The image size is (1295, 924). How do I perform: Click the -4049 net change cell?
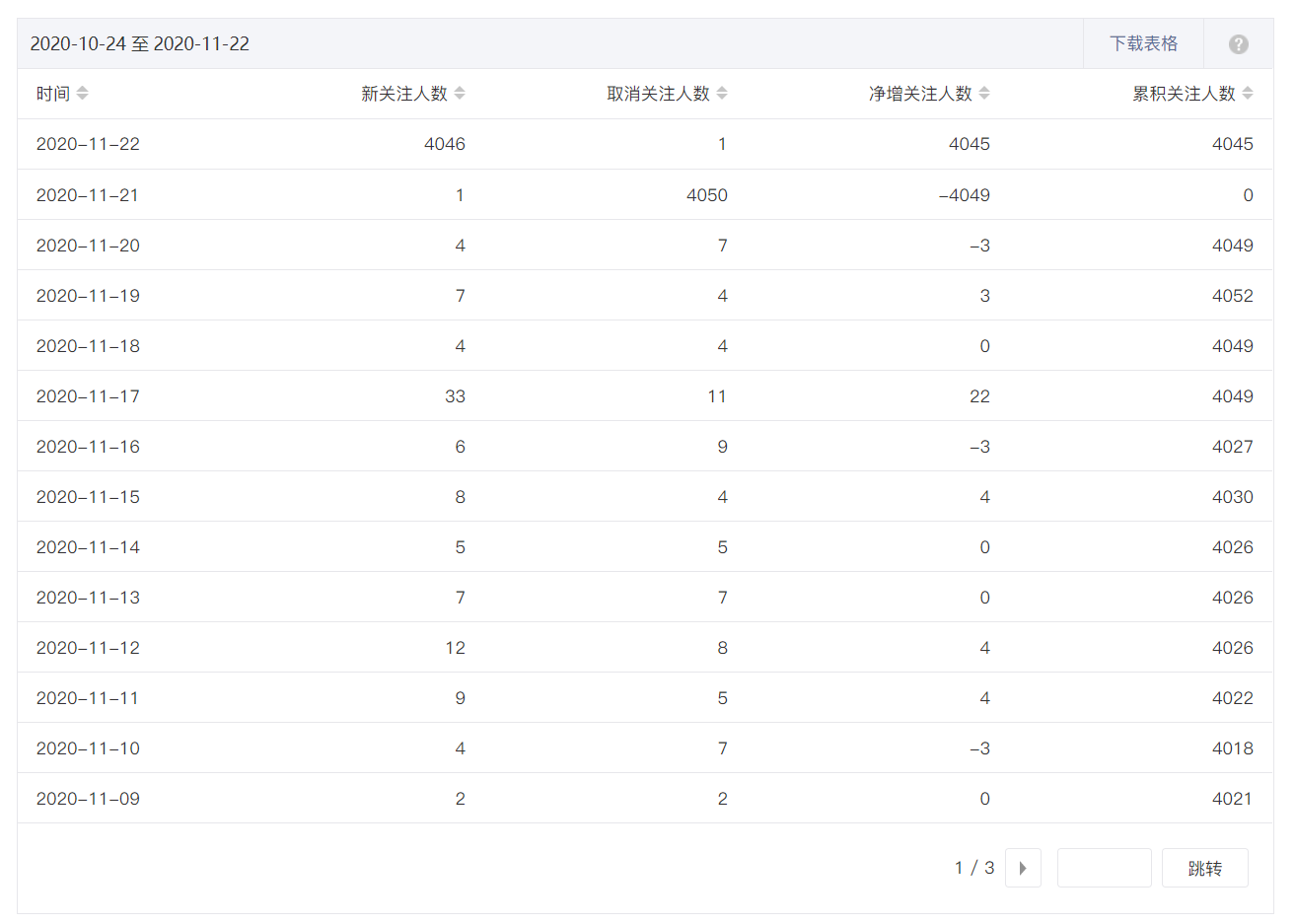(x=965, y=195)
